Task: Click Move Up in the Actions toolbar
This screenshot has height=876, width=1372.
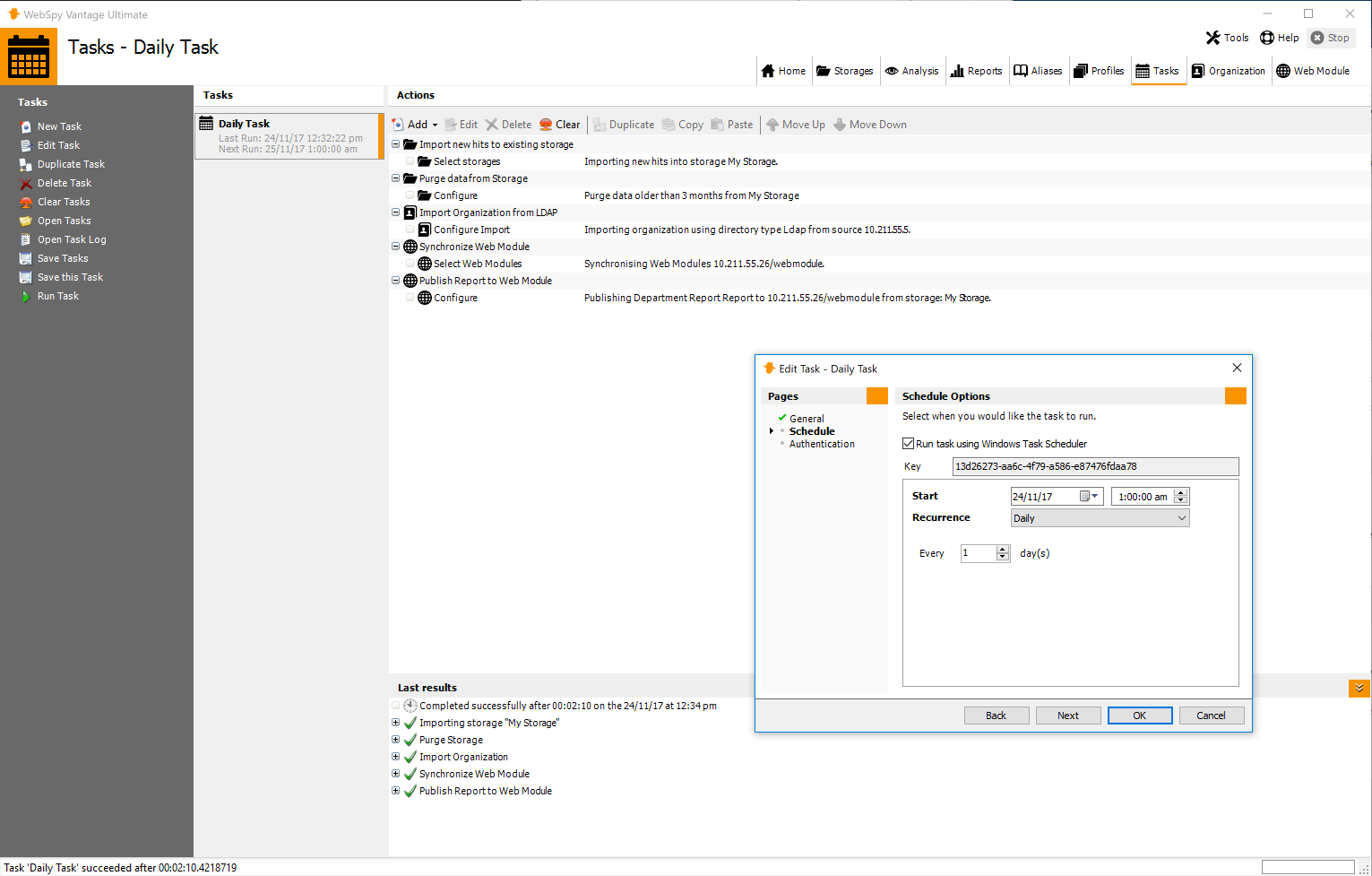Action: [796, 124]
